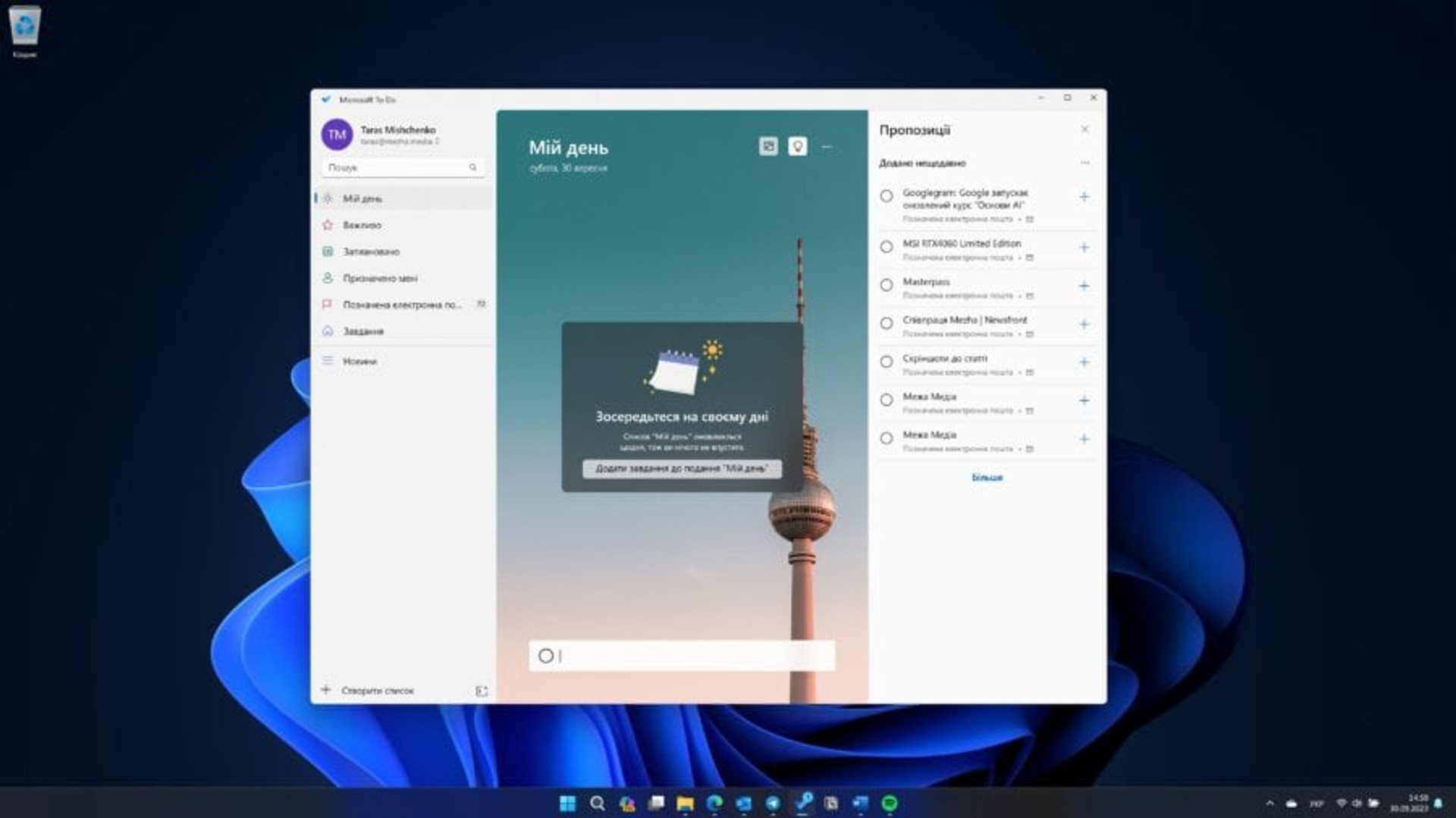Click the Скріншоти до статті suggestion title
This screenshot has width=1456, height=818.
click(x=945, y=359)
